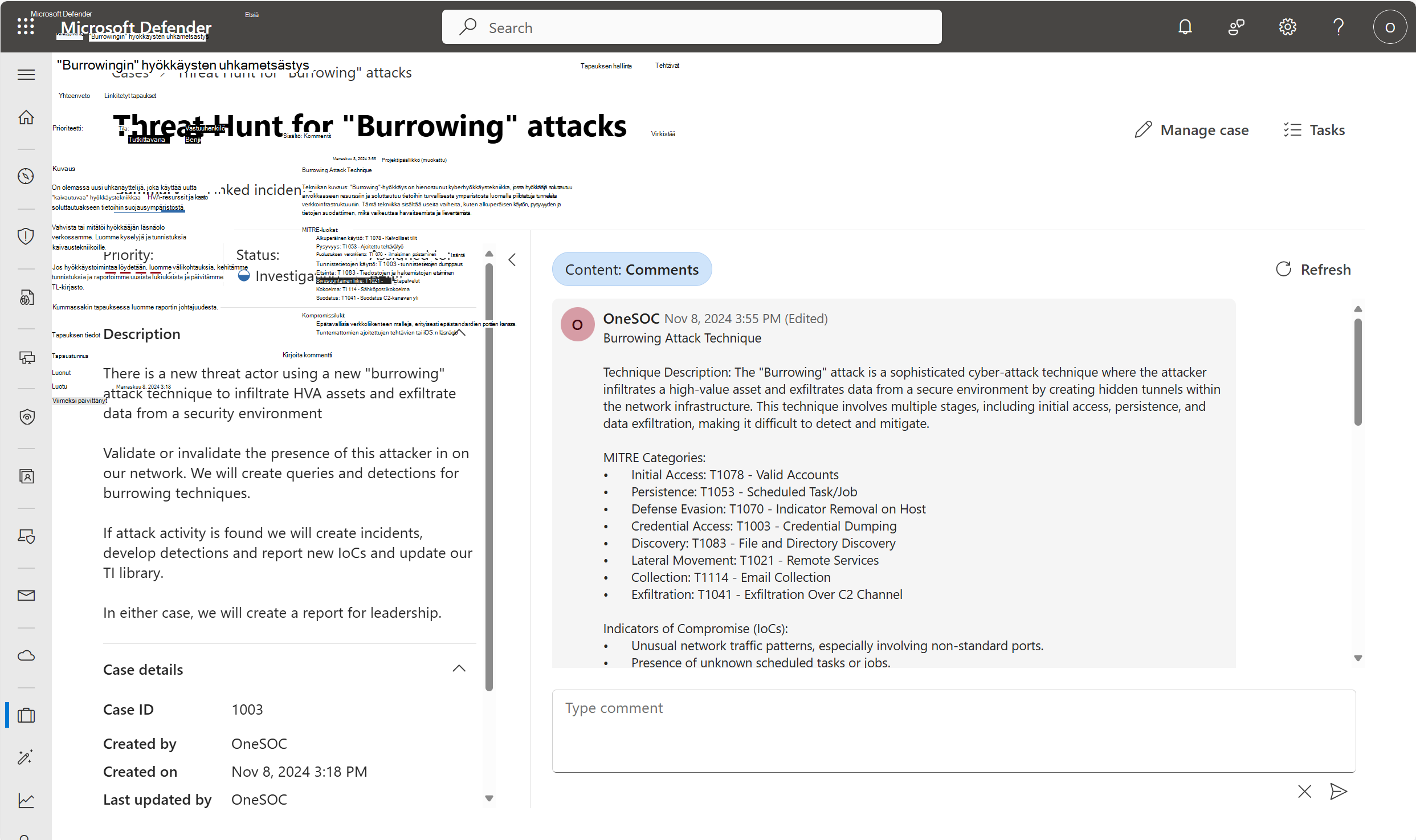
Task: Open the Tasks panel button
Action: pyautogui.click(x=1314, y=130)
